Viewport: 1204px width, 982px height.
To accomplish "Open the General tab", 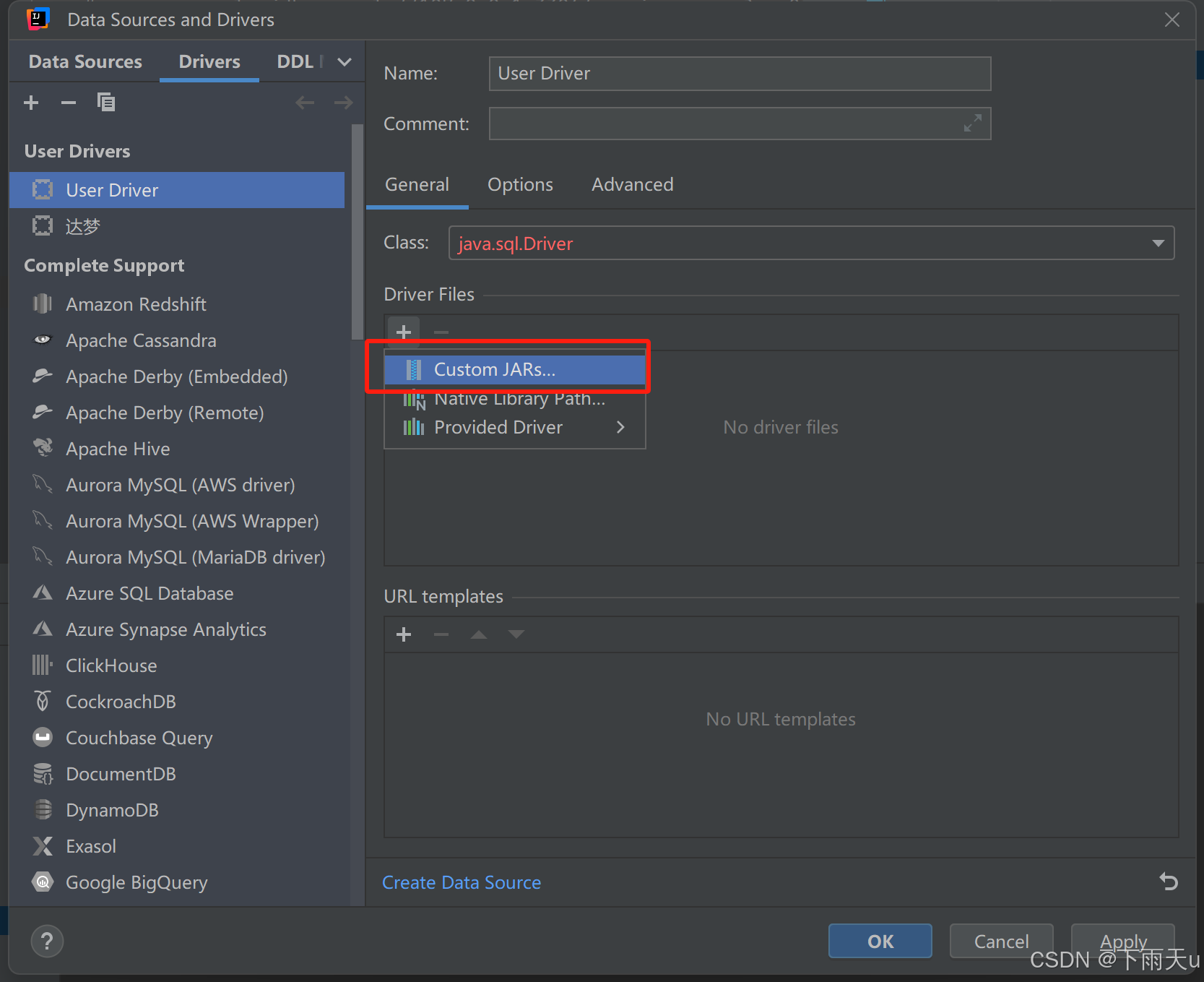I will pos(417,185).
